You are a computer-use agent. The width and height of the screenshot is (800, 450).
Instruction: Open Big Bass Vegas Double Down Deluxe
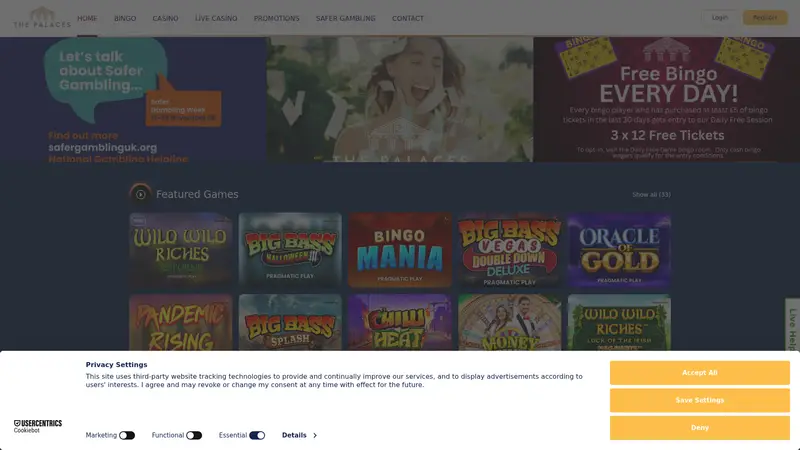510,250
